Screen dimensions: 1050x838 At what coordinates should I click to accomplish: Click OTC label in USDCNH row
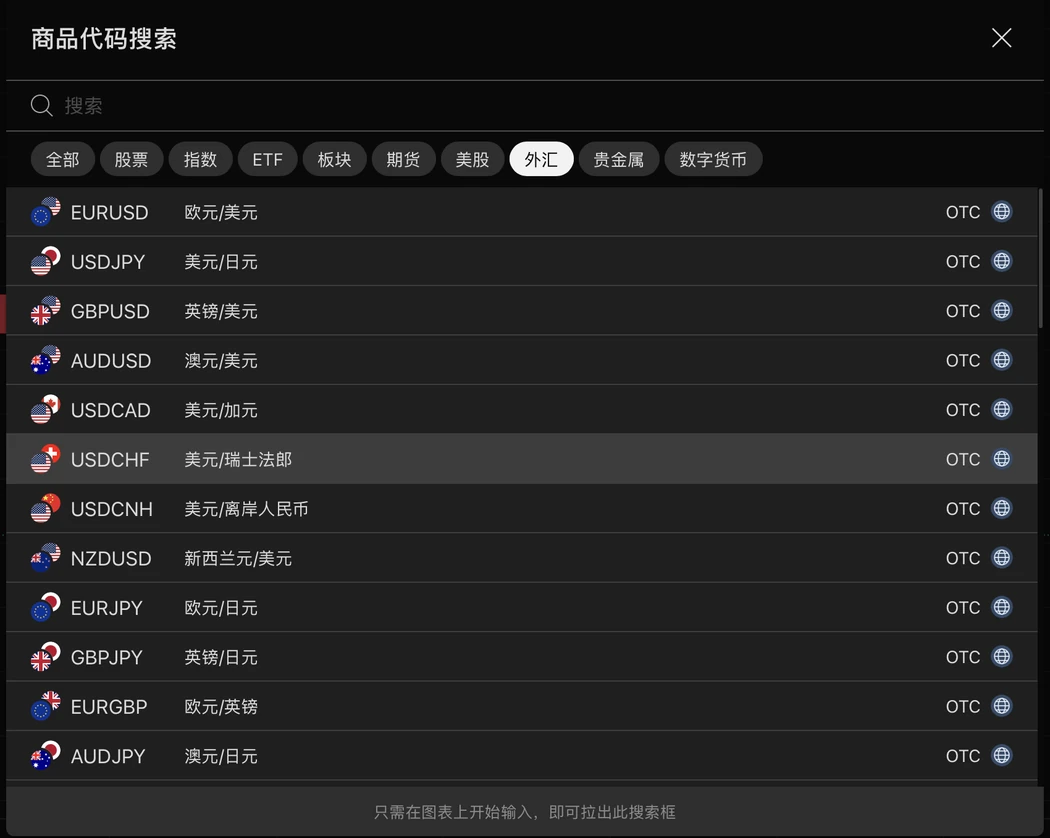coord(962,509)
